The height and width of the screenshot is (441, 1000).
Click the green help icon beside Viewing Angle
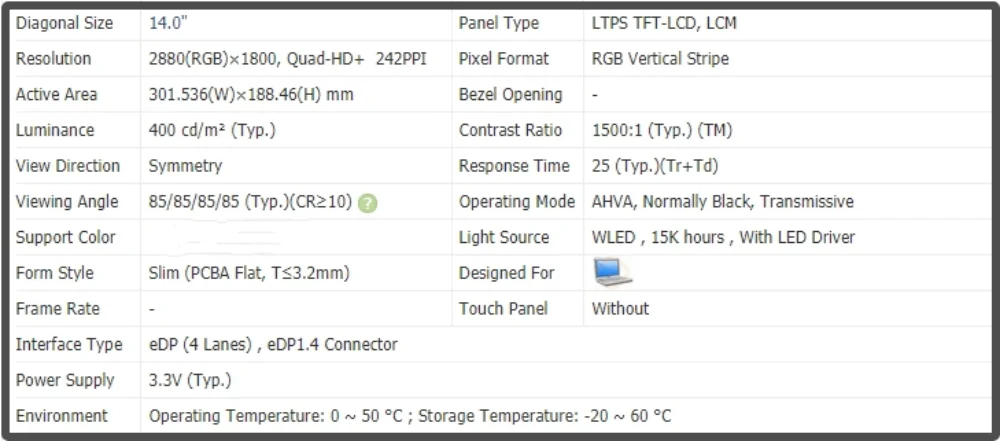pyautogui.click(x=368, y=203)
